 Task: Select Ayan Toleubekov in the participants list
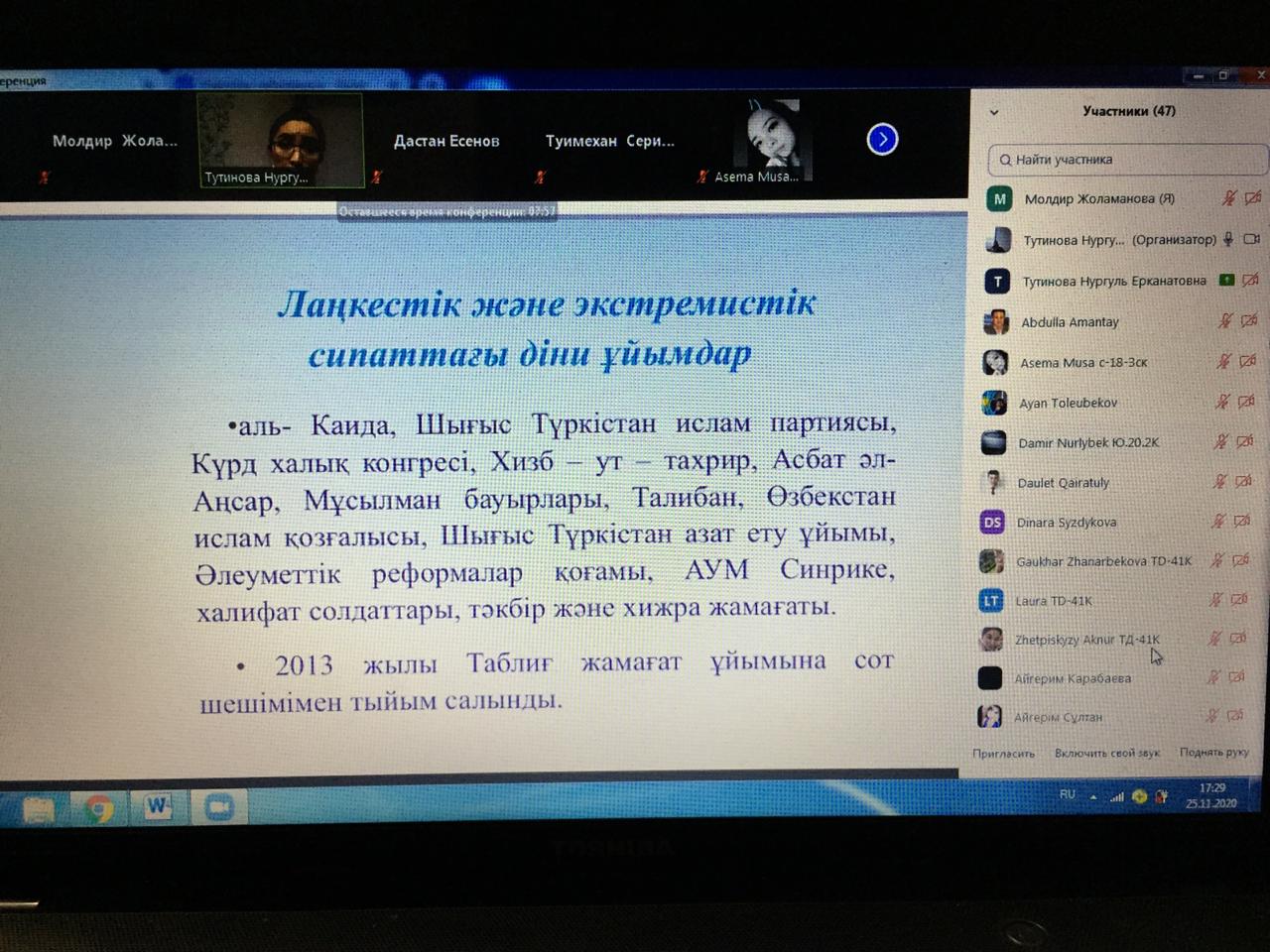point(1068,404)
